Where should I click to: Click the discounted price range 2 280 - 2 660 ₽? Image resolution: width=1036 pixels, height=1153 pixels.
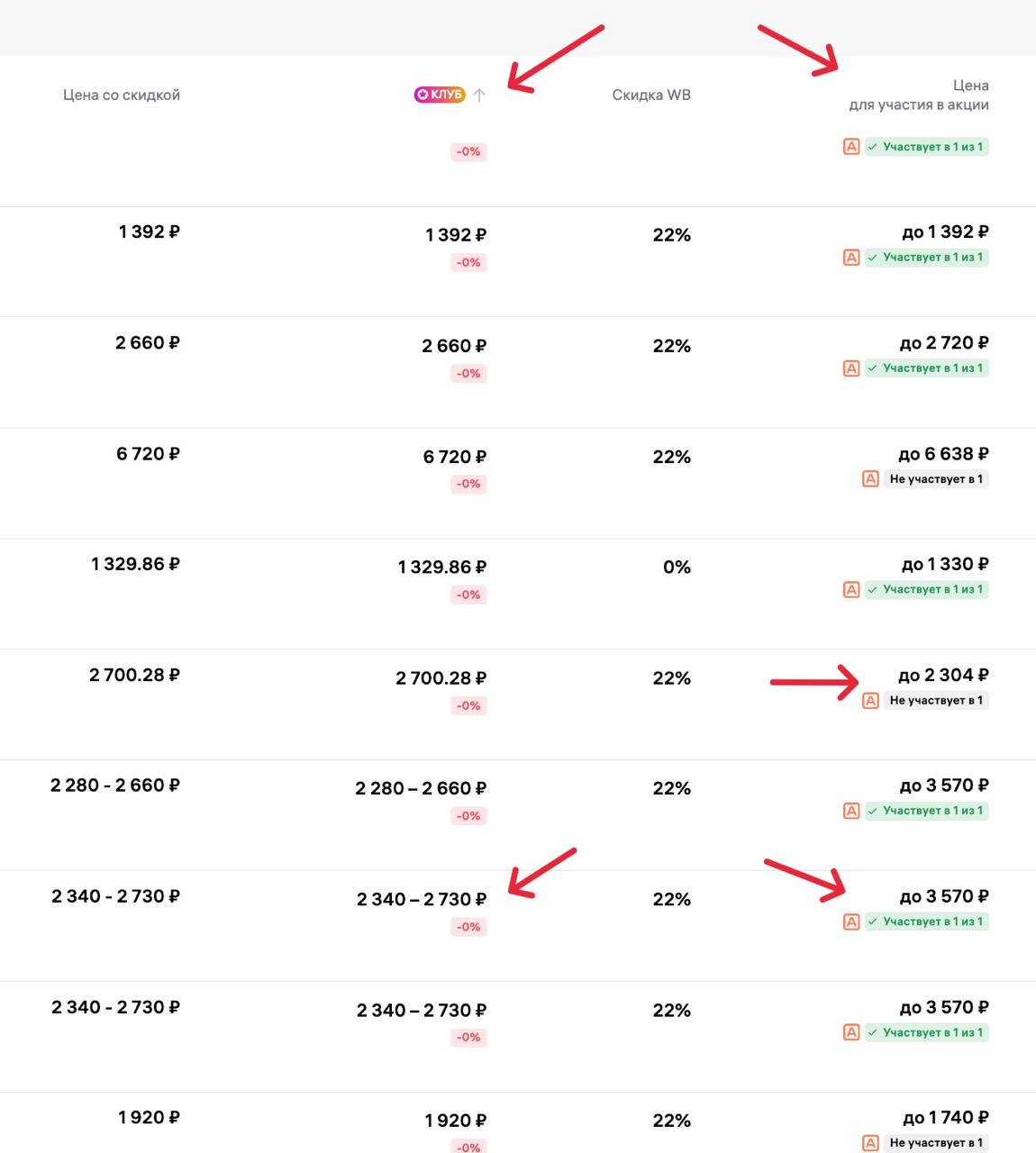pyautogui.click(x=115, y=785)
